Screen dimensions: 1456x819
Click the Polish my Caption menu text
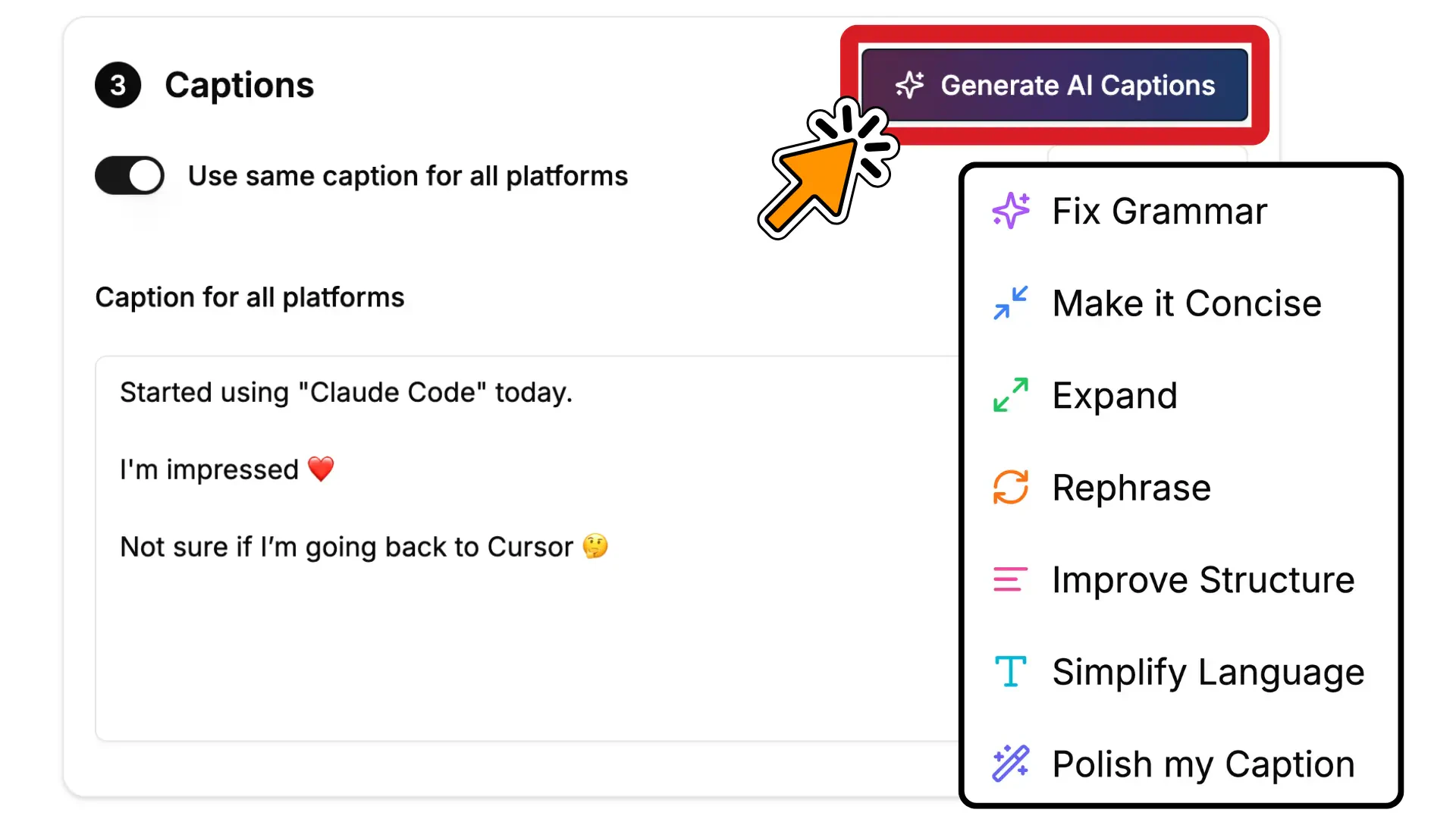pos(1203,764)
